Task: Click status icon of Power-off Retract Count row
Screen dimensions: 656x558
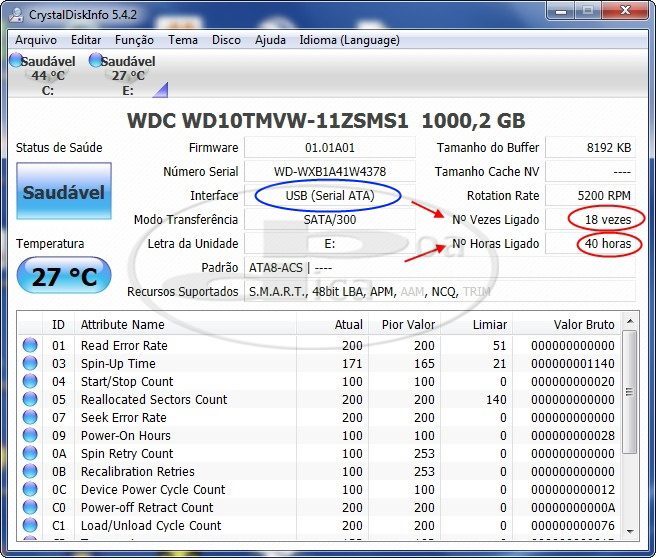Action: [30, 507]
